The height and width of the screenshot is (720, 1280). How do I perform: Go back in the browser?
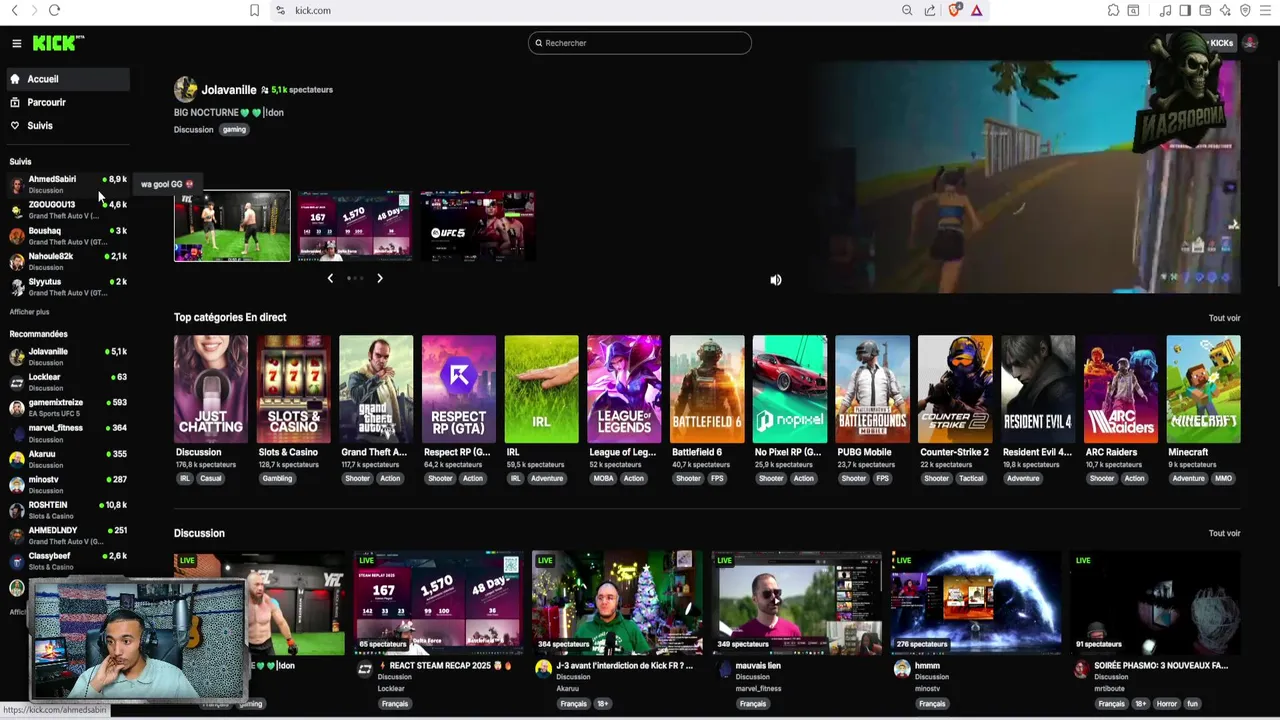pyautogui.click(x=14, y=10)
